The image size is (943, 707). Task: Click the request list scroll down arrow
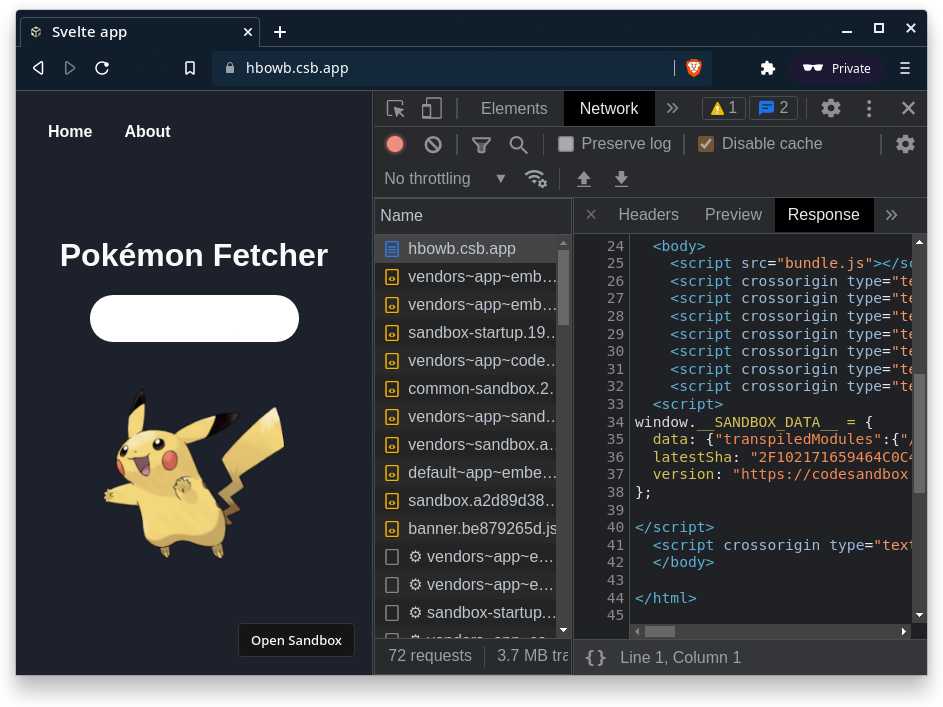pos(564,630)
